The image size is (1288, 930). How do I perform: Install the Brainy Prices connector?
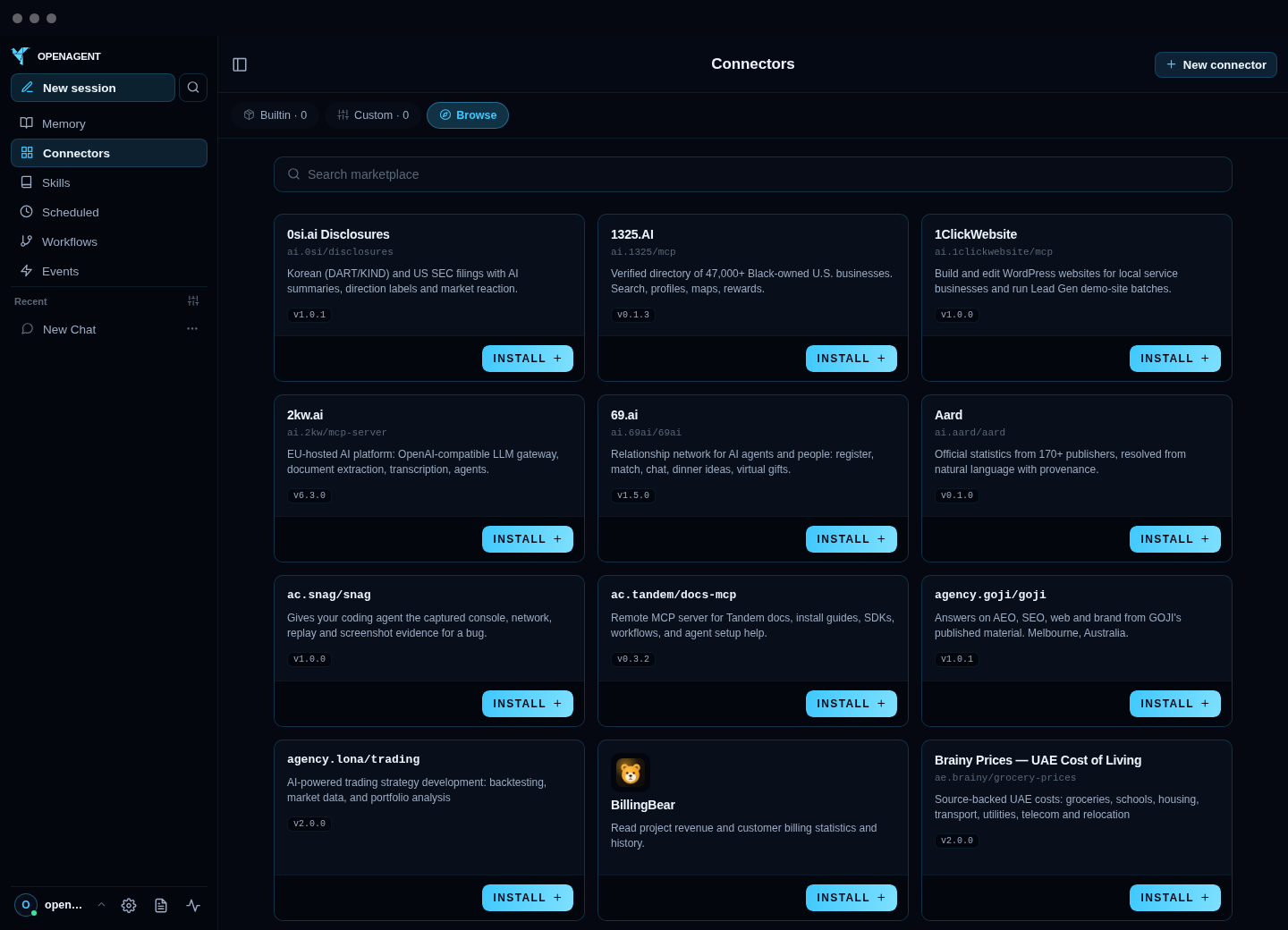tap(1175, 898)
